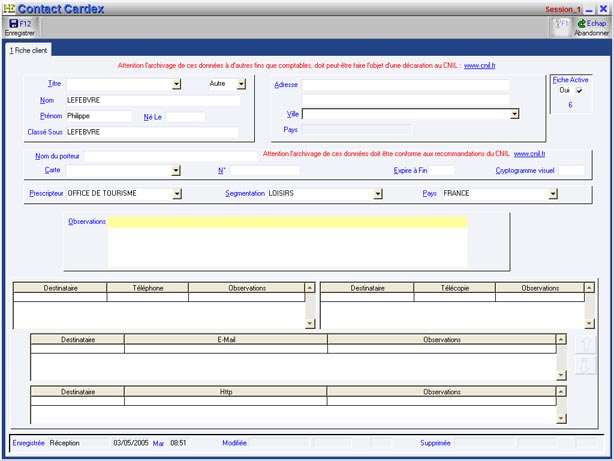Click the Né Le date field

click(185, 117)
